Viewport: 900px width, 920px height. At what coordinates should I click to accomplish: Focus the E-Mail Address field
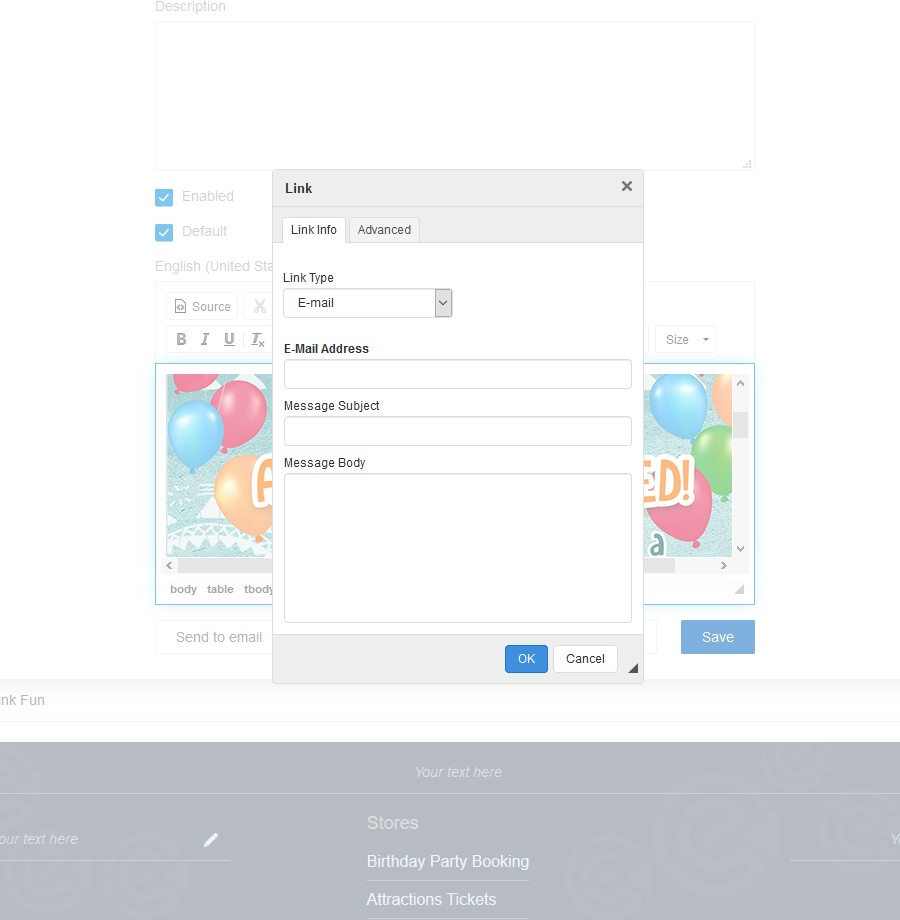click(457, 374)
